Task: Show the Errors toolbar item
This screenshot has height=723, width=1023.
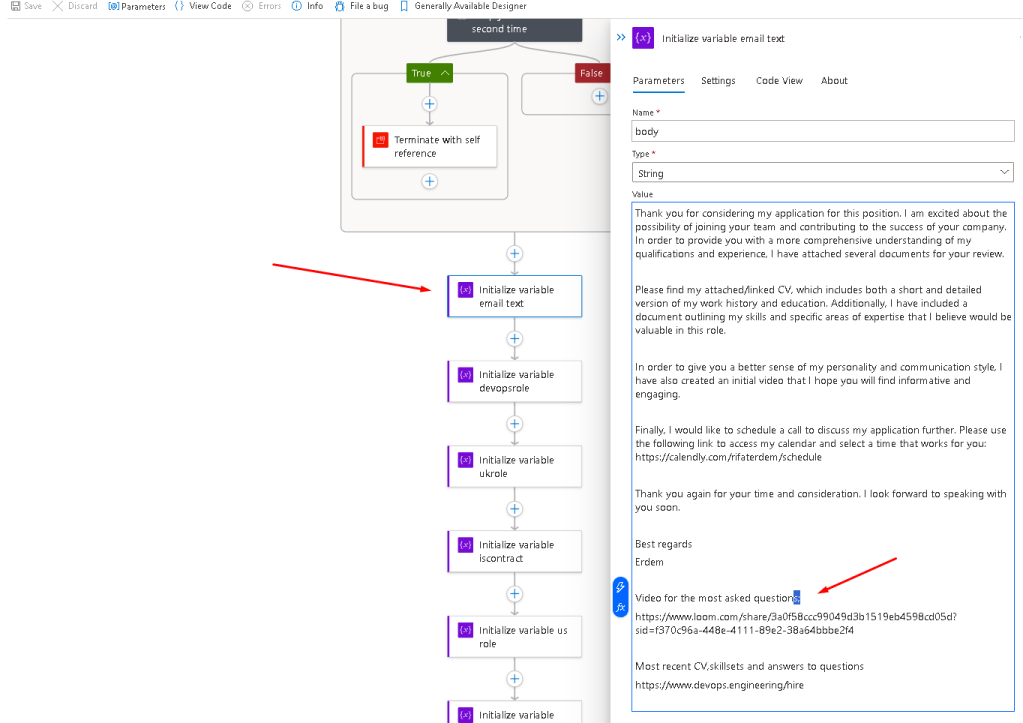Action: pos(262,6)
